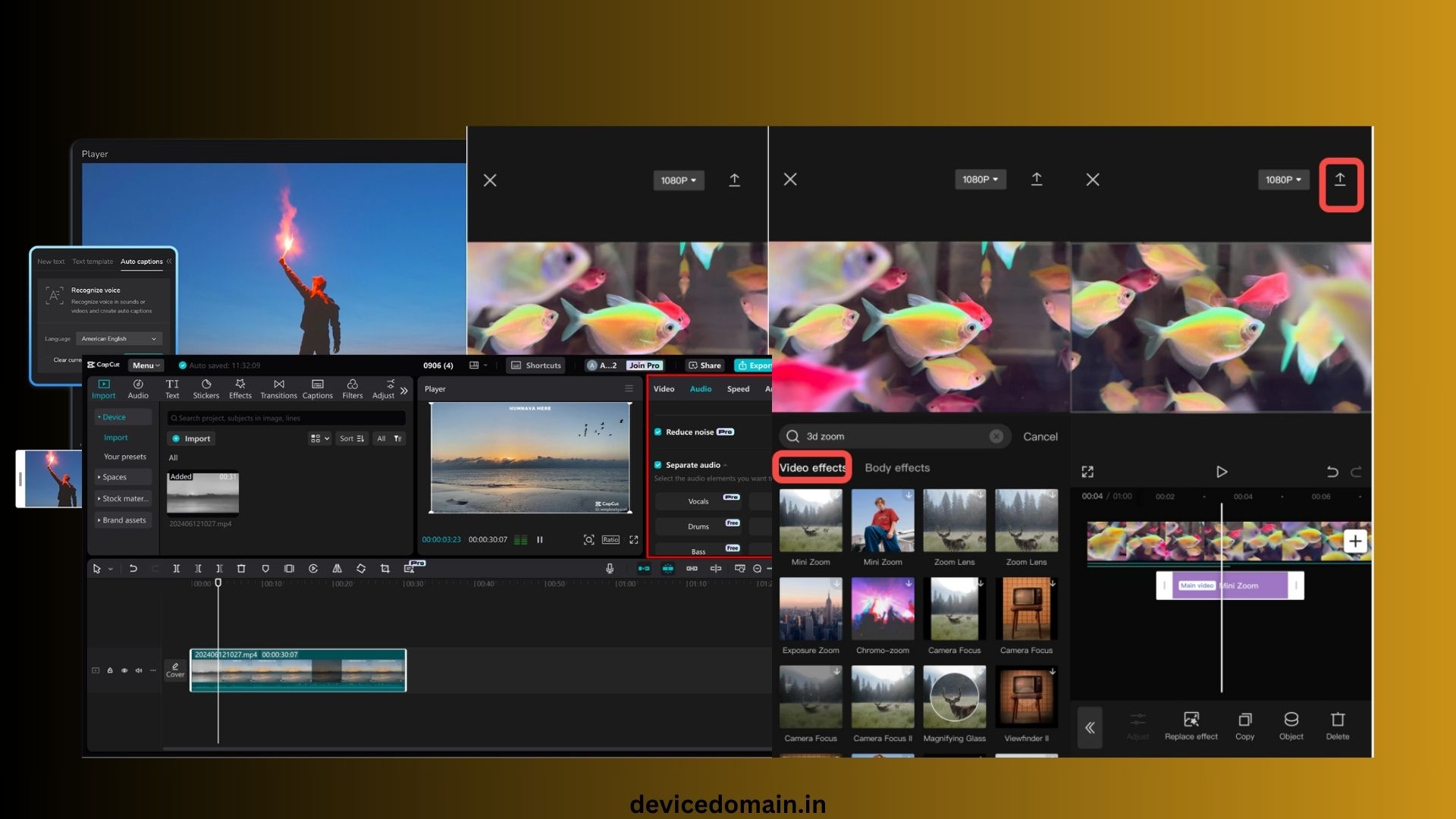Image resolution: width=1456 pixels, height=819 pixels.
Task: Toggle the Reduce noise checkbox
Action: tap(657, 432)
